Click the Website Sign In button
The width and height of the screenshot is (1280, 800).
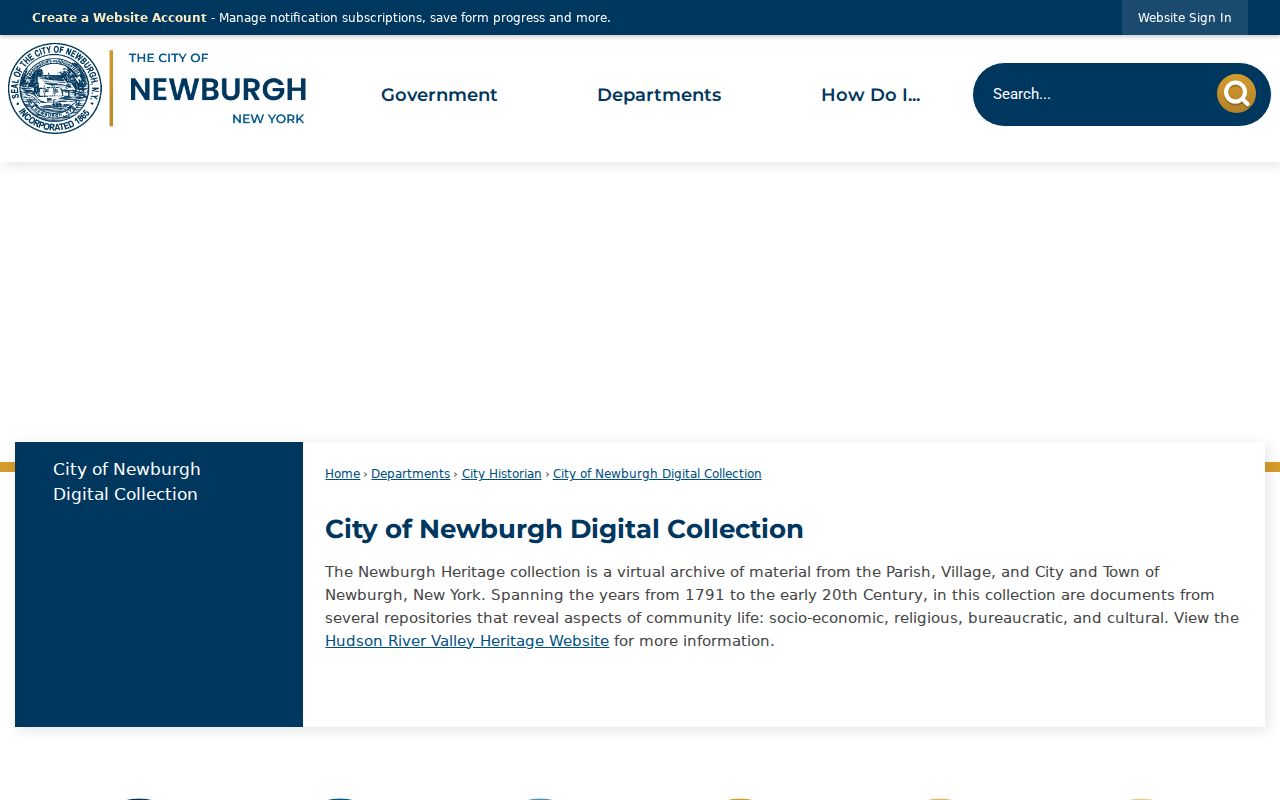1185,18
